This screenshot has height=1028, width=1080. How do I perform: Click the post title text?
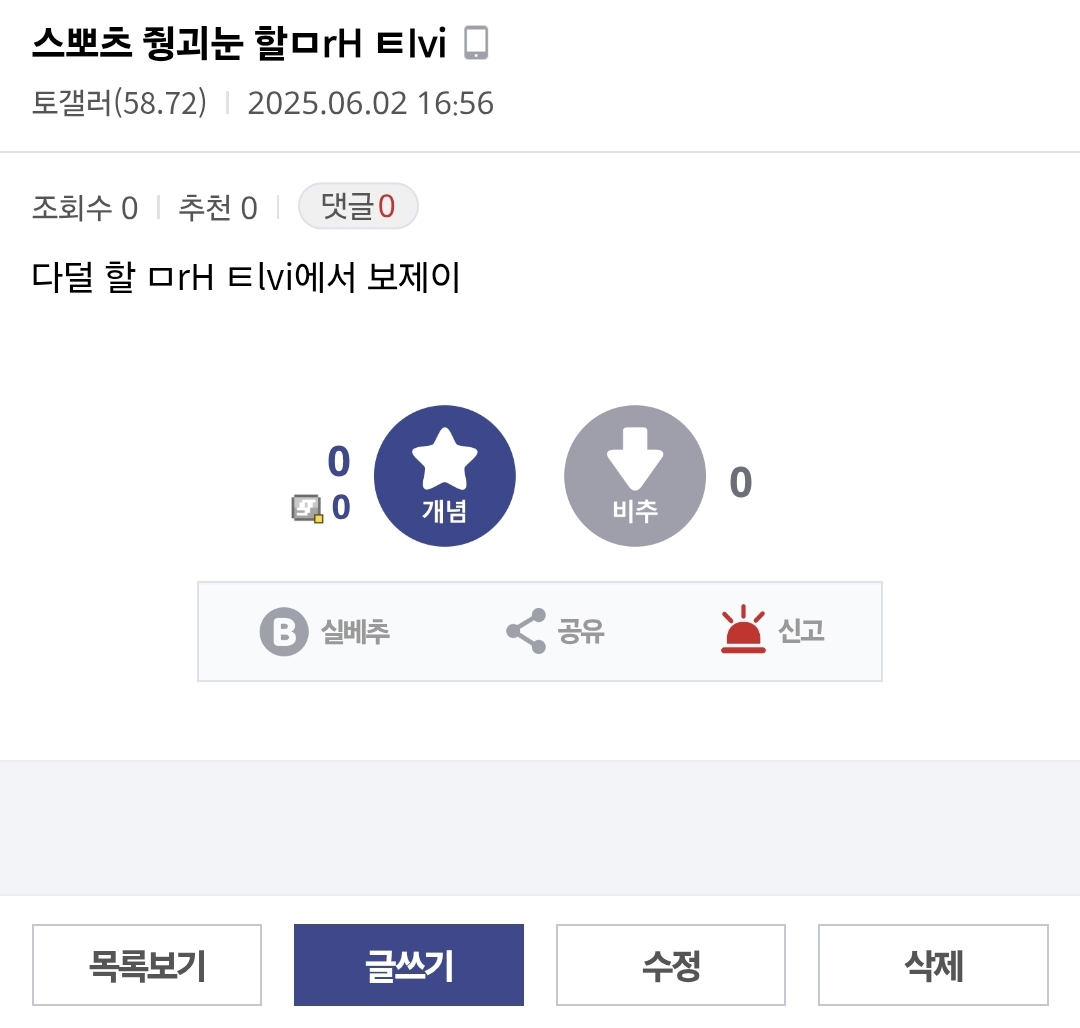(x=239, y=43)
